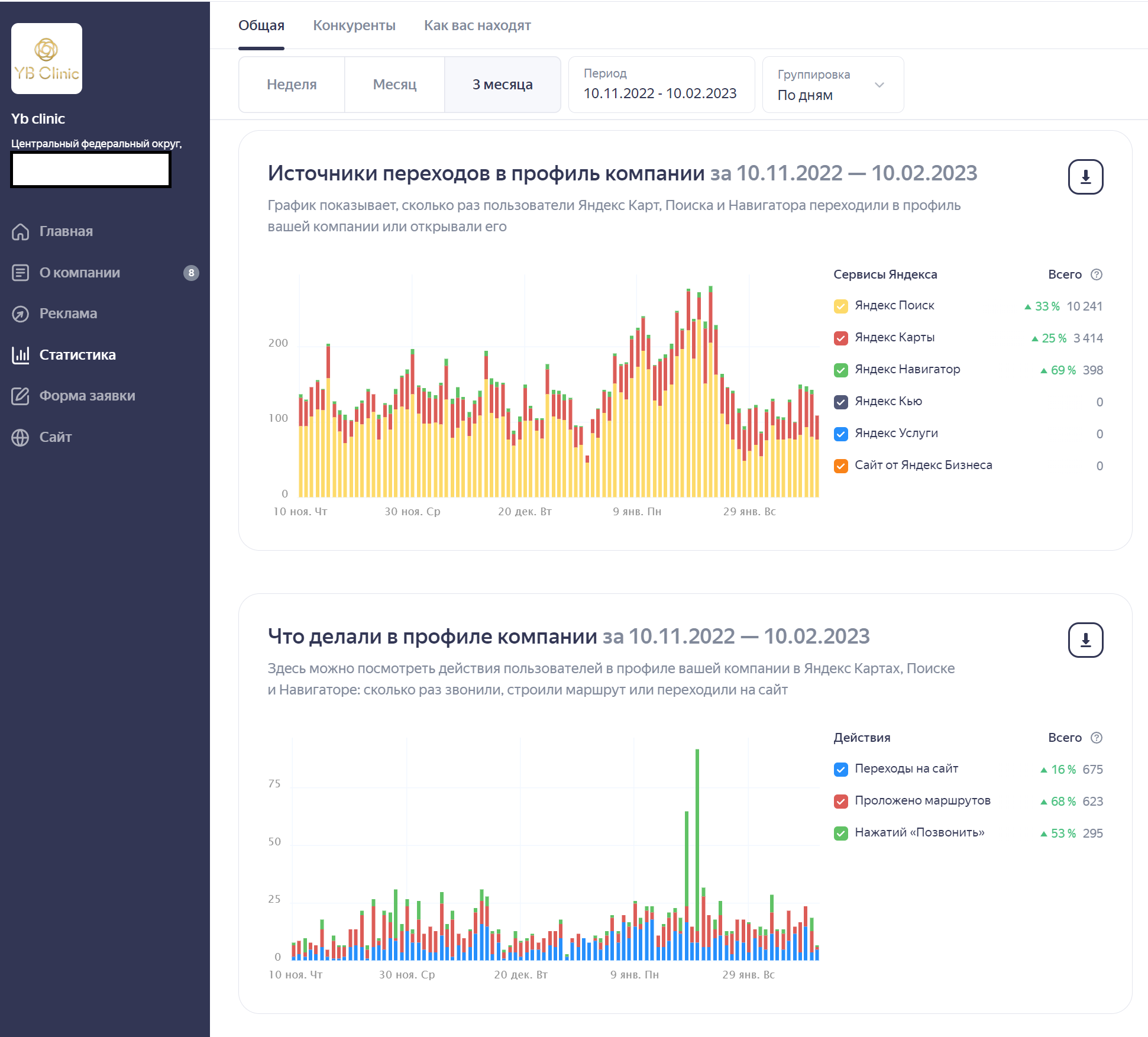Viewport: 1148px width, 1037px height.
Task: Toggle the Яндекс Услуги checkbox
Action: [841, 434]
